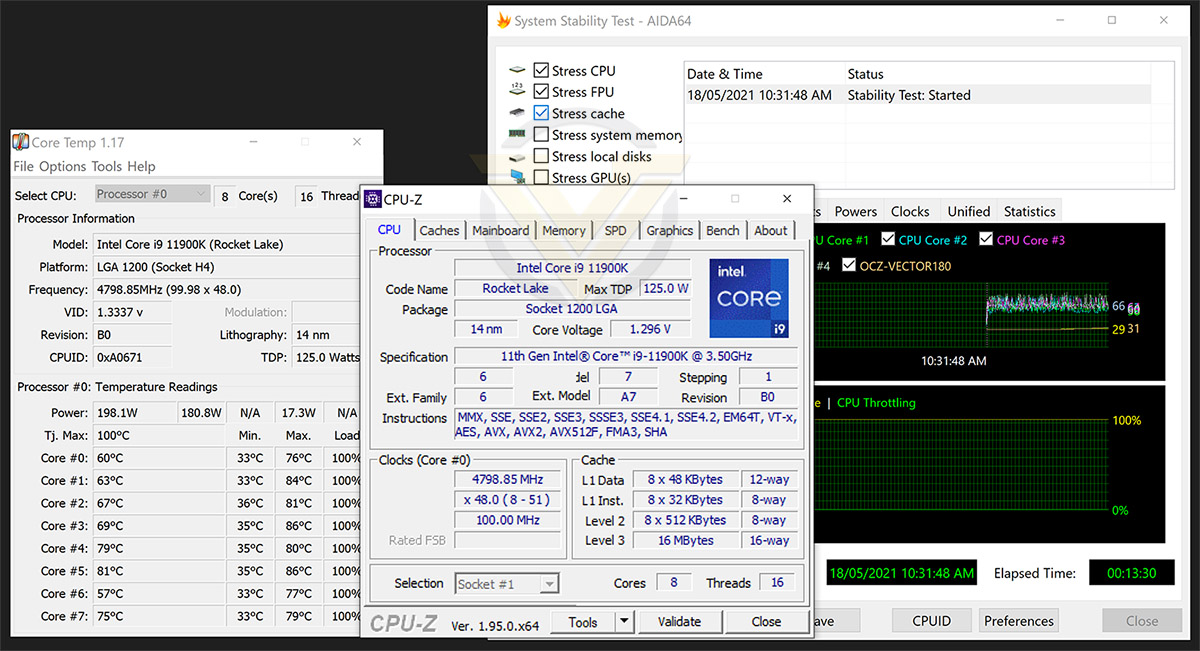Expand the Socket #1 selection dropdown
The height and width of the screenshot is (651, 1200).
pos(507,584)
